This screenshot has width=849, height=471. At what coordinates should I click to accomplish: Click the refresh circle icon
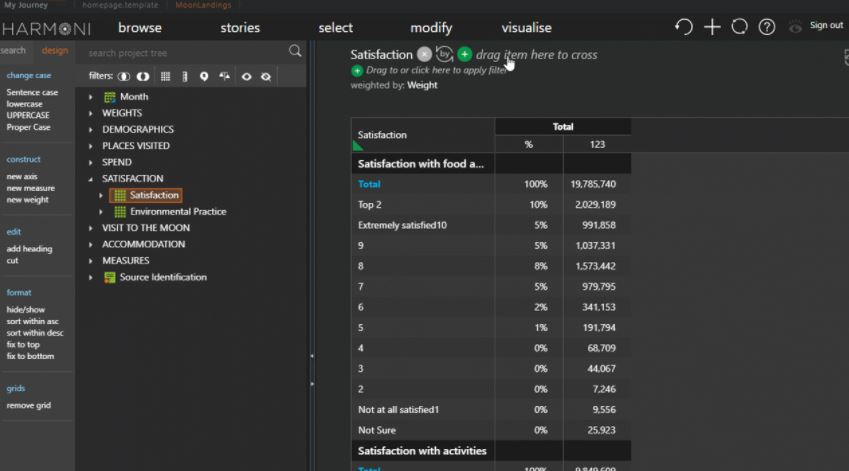pos(739,27)
